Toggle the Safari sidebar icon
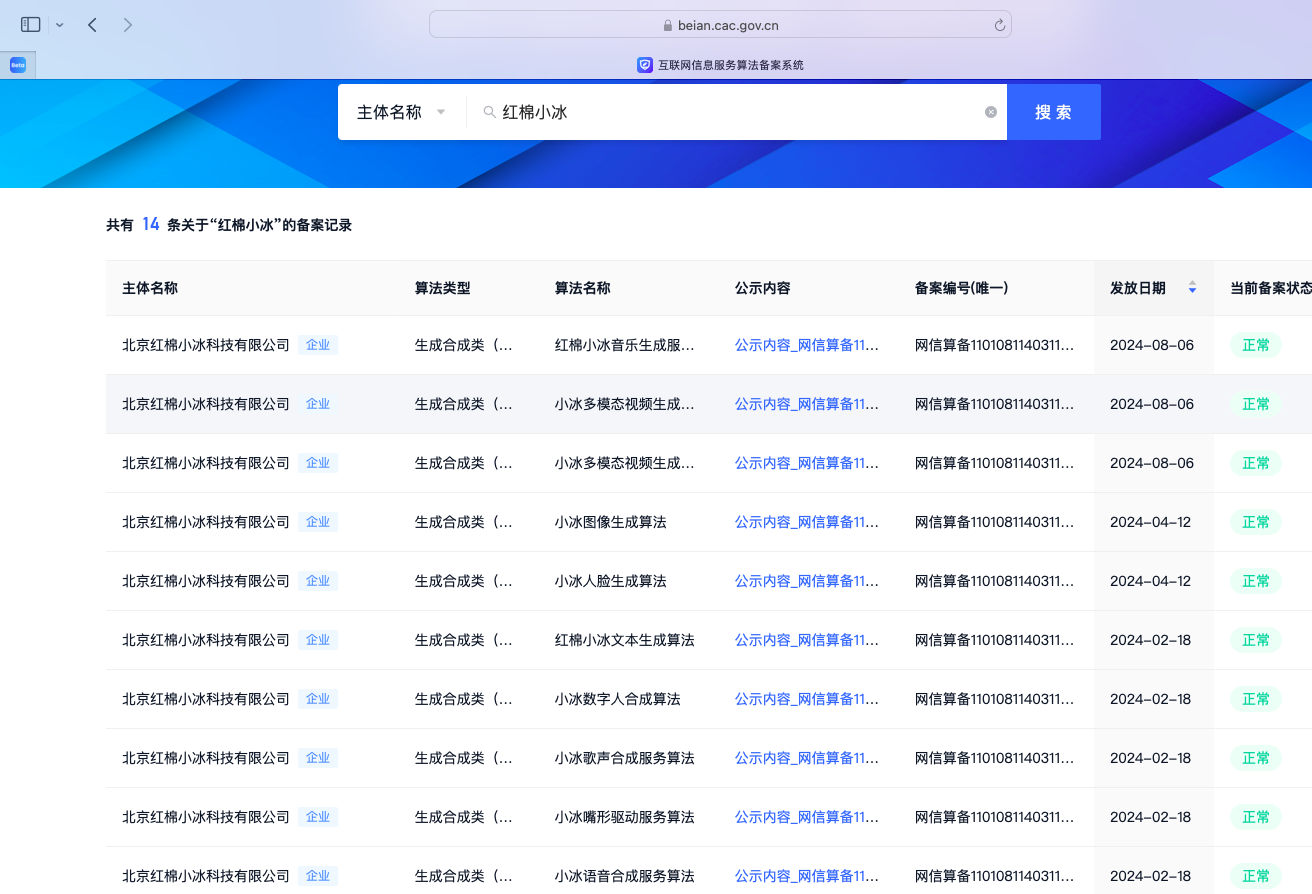Screen dimensions: 1312x894 tap(31, 24)
